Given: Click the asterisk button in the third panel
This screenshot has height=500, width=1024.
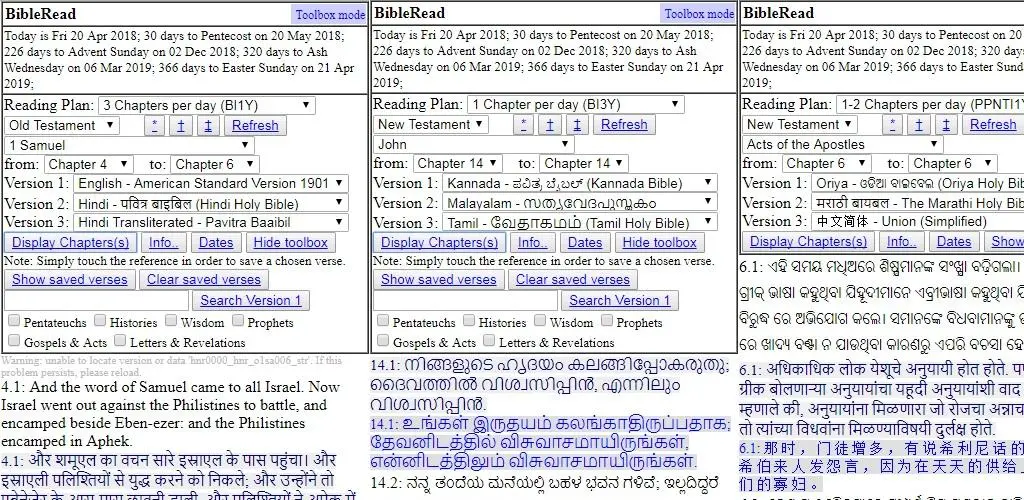Looking at the screenshot, I should coord(892,124).
